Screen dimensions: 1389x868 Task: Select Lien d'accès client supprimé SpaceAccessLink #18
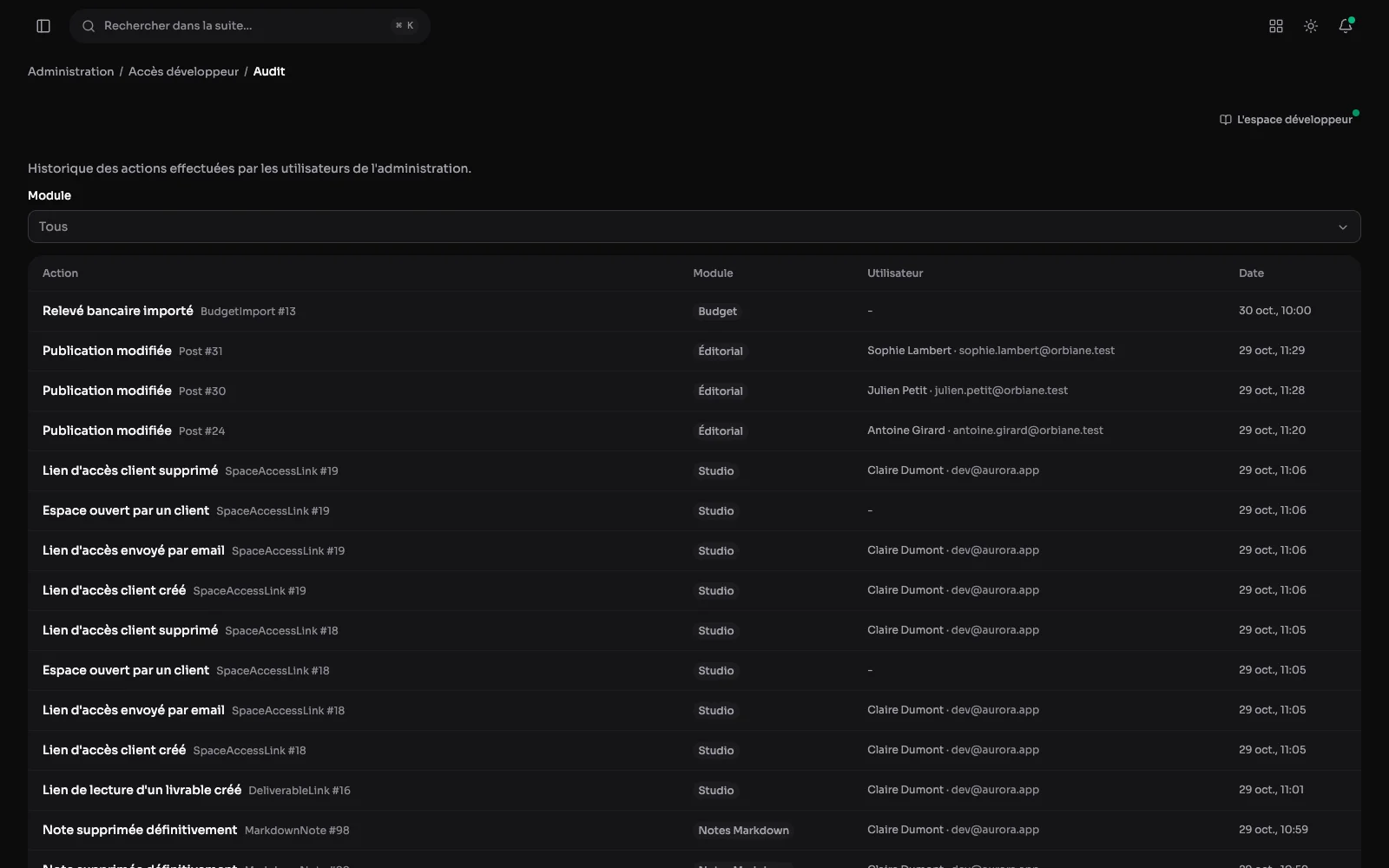point(694,630)
